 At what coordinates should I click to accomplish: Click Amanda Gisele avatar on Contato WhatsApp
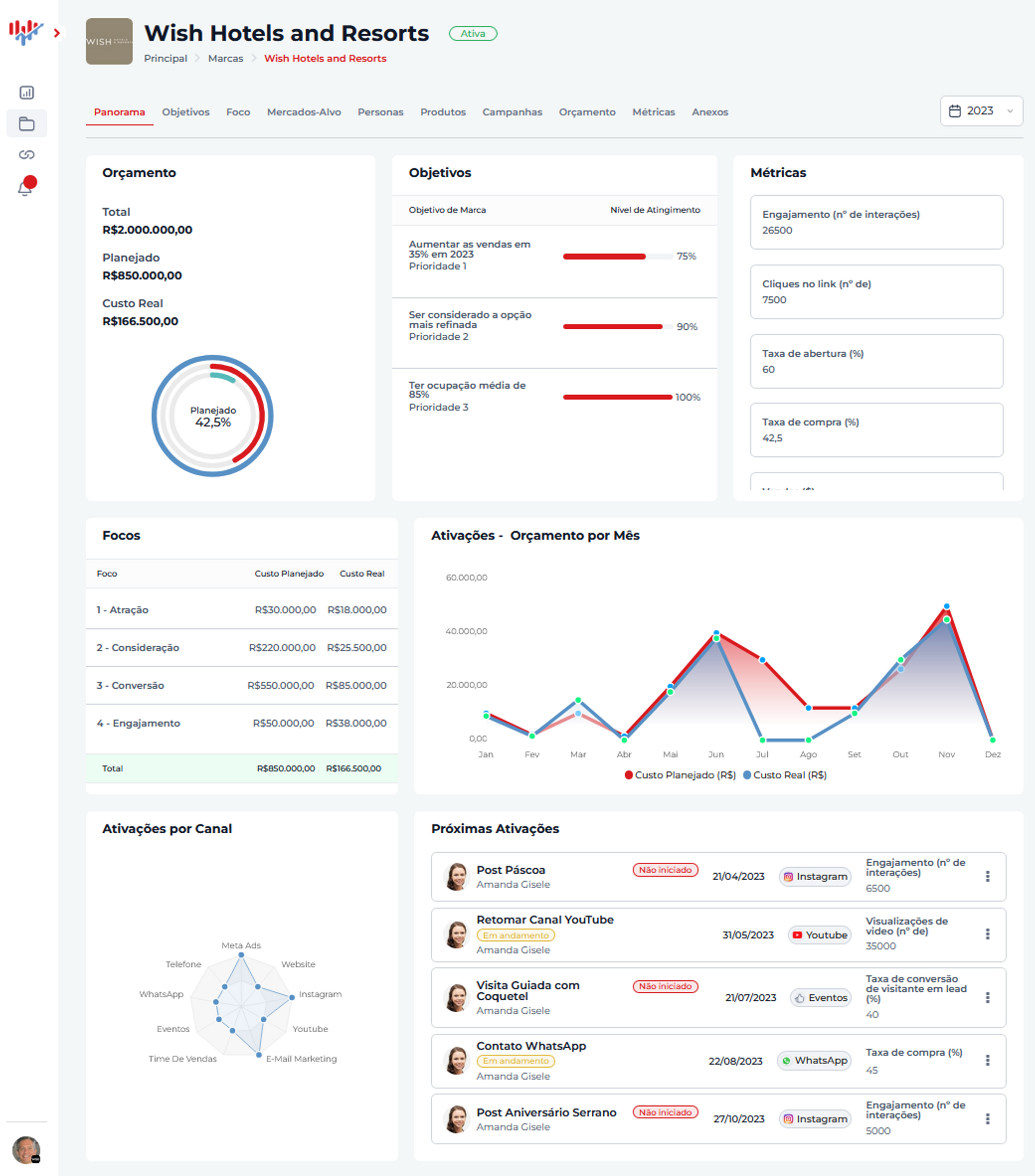(x=457, y=1061)
